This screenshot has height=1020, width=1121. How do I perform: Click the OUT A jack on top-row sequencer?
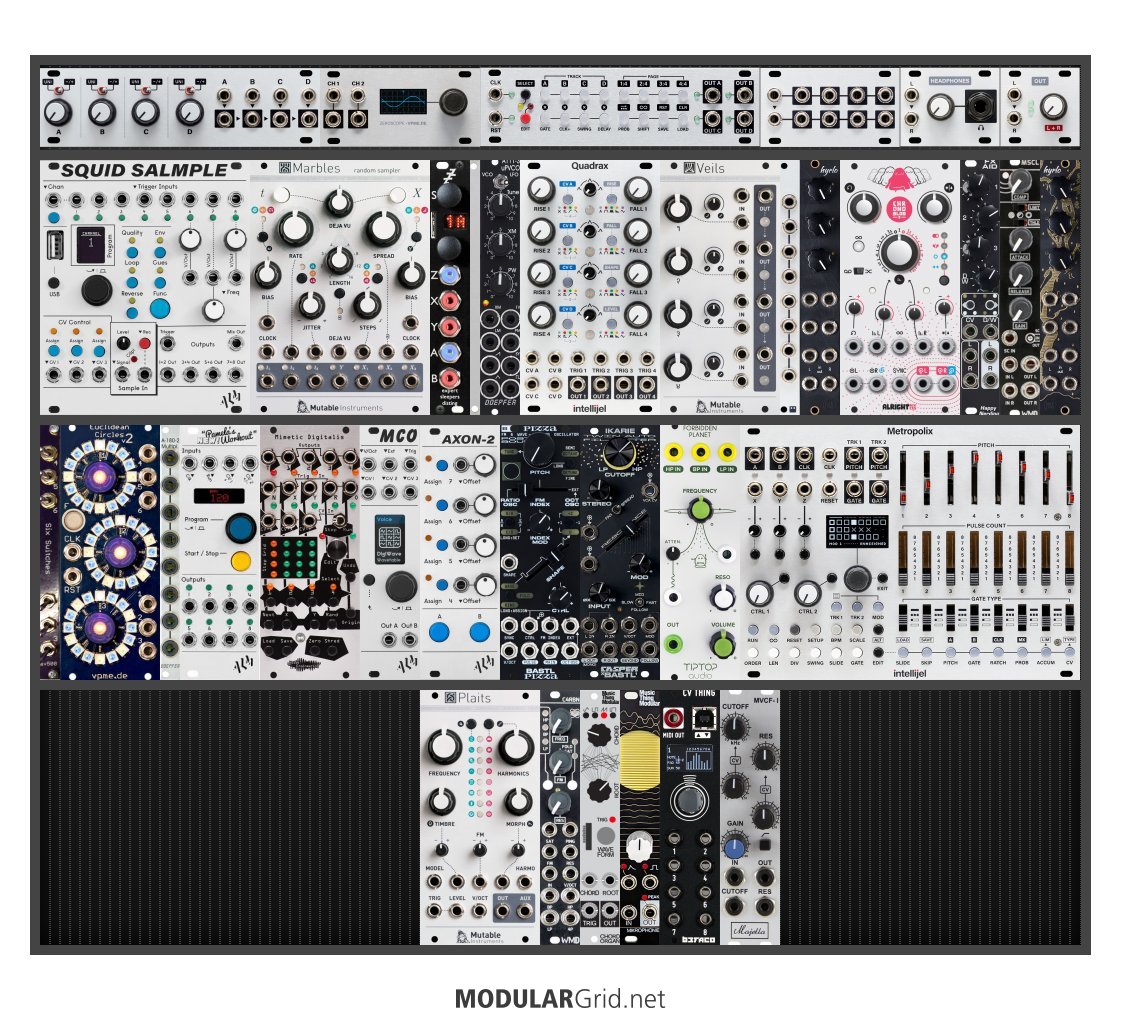pos(713,95)
